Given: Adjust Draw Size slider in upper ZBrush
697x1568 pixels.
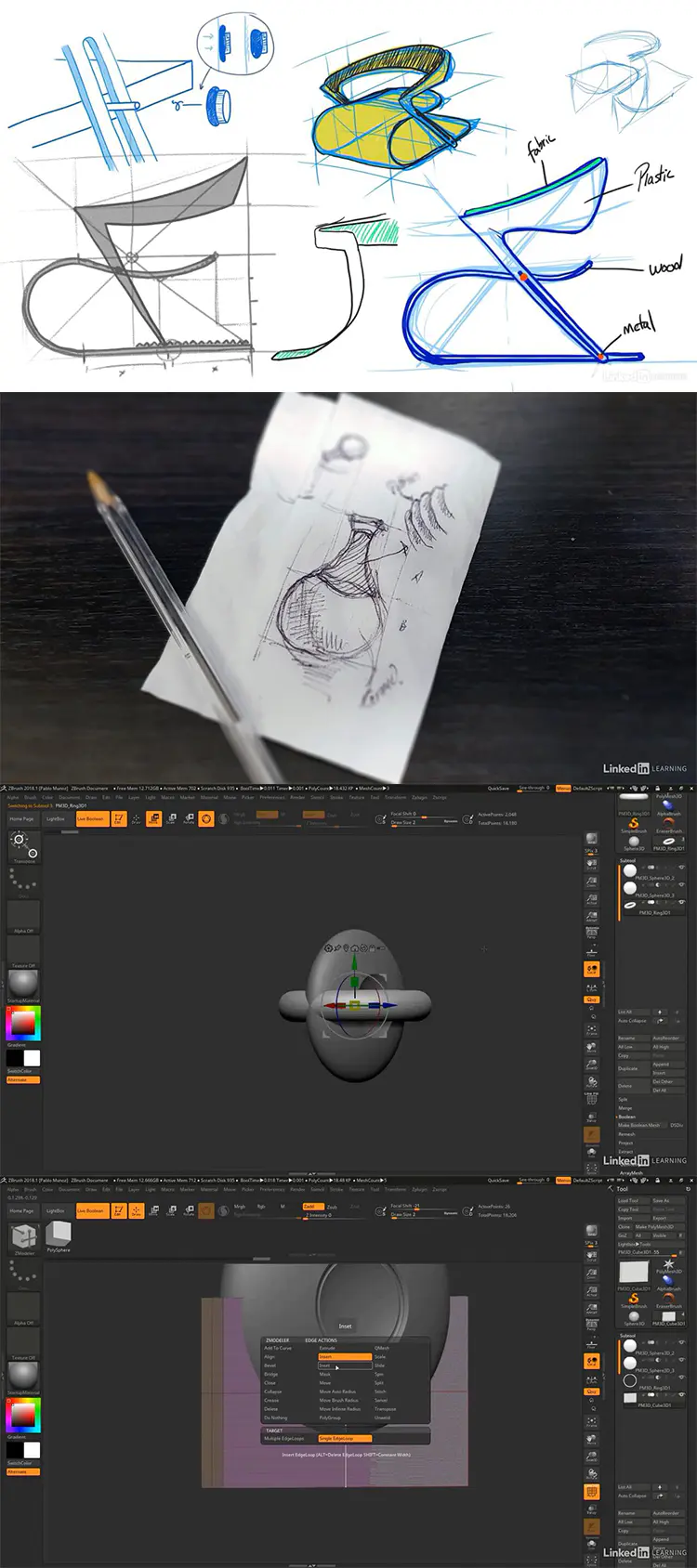Looking at the screenshot, I should (x=424, y=822).
